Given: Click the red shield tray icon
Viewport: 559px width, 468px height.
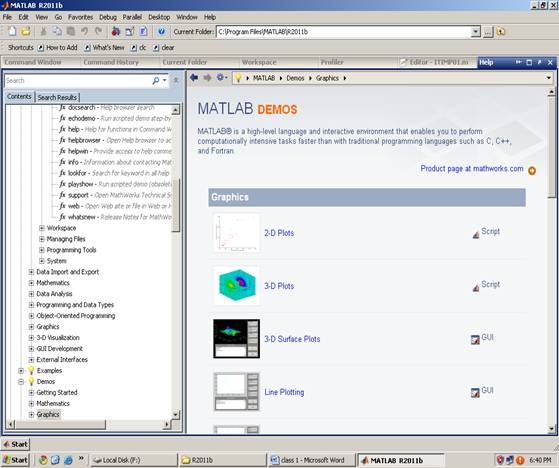Looking at the screenshot, I should coord(500,460).
